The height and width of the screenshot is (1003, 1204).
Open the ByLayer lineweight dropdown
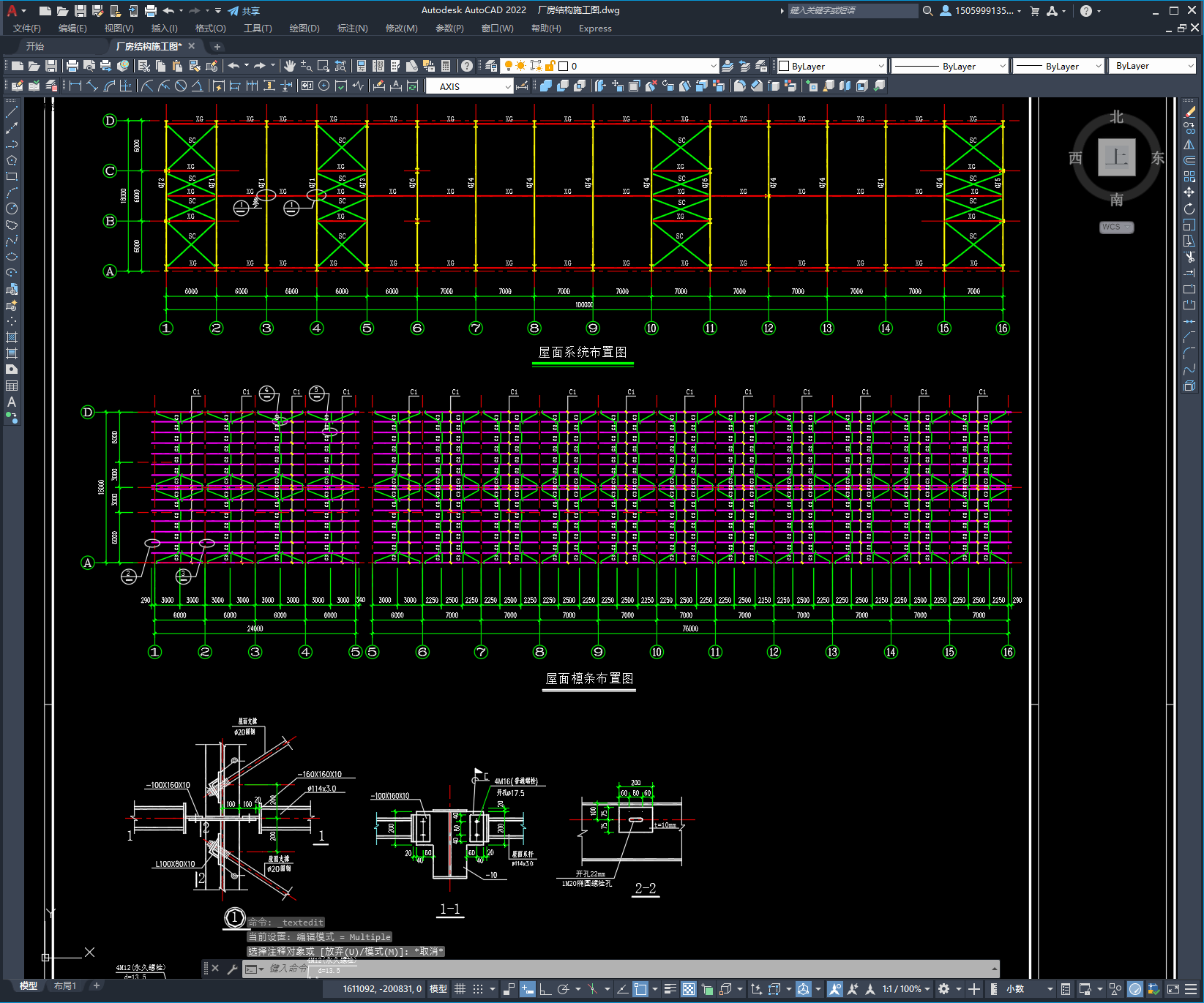pyautogui.click(x=1058, y=66)
